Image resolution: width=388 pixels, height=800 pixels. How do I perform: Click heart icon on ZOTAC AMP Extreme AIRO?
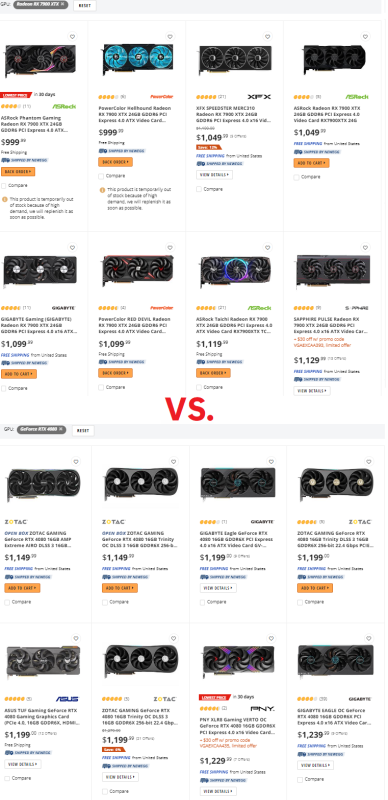click(76, 462)
